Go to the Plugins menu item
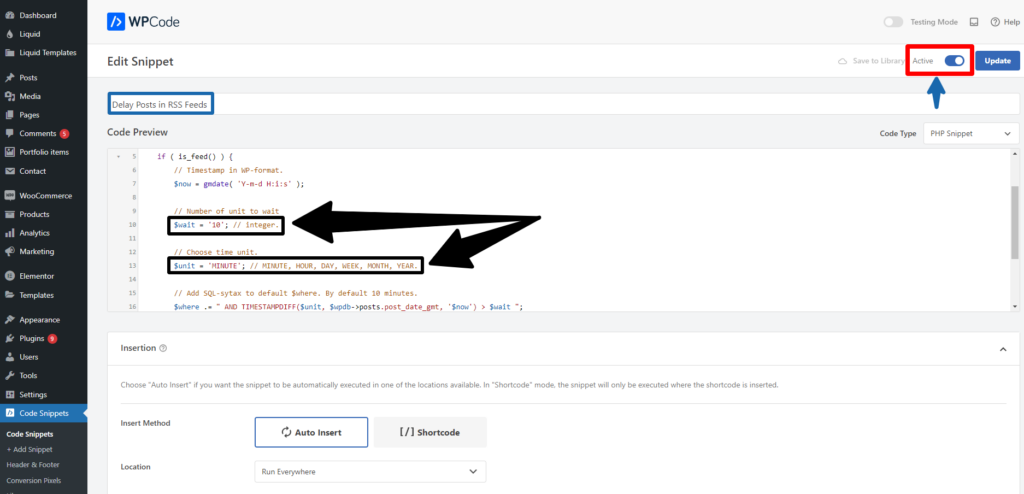 pos(32,338)
